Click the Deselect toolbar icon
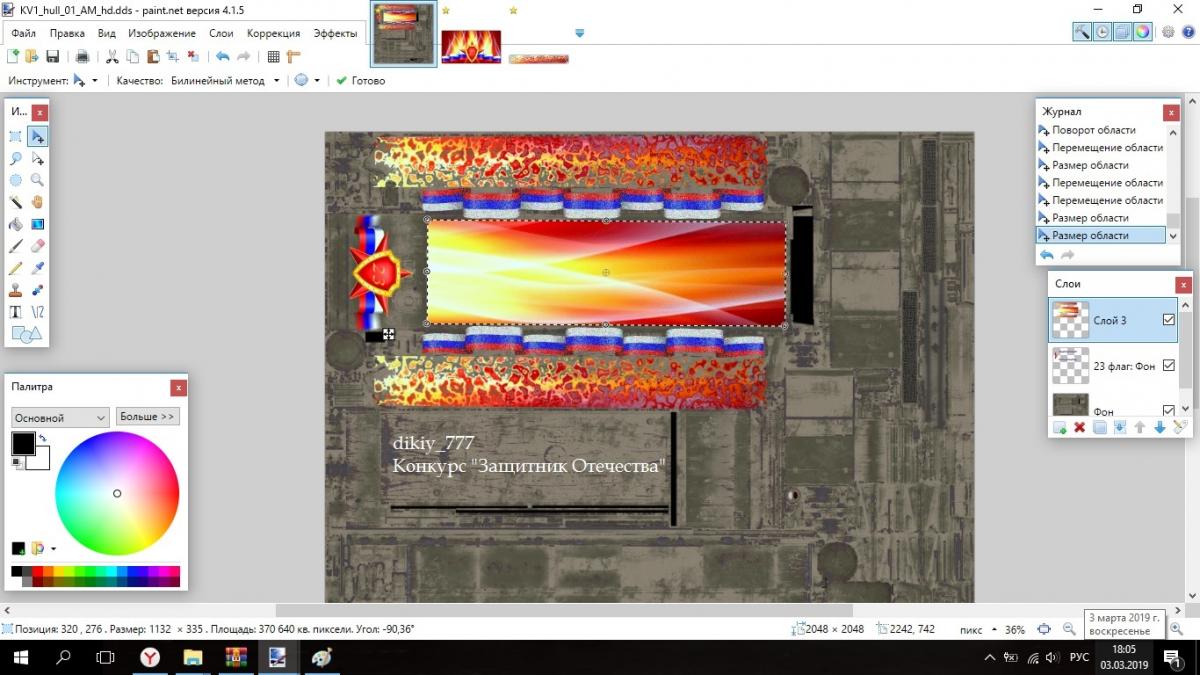This screenshot has height=675, width=1200. pos(193,57)
